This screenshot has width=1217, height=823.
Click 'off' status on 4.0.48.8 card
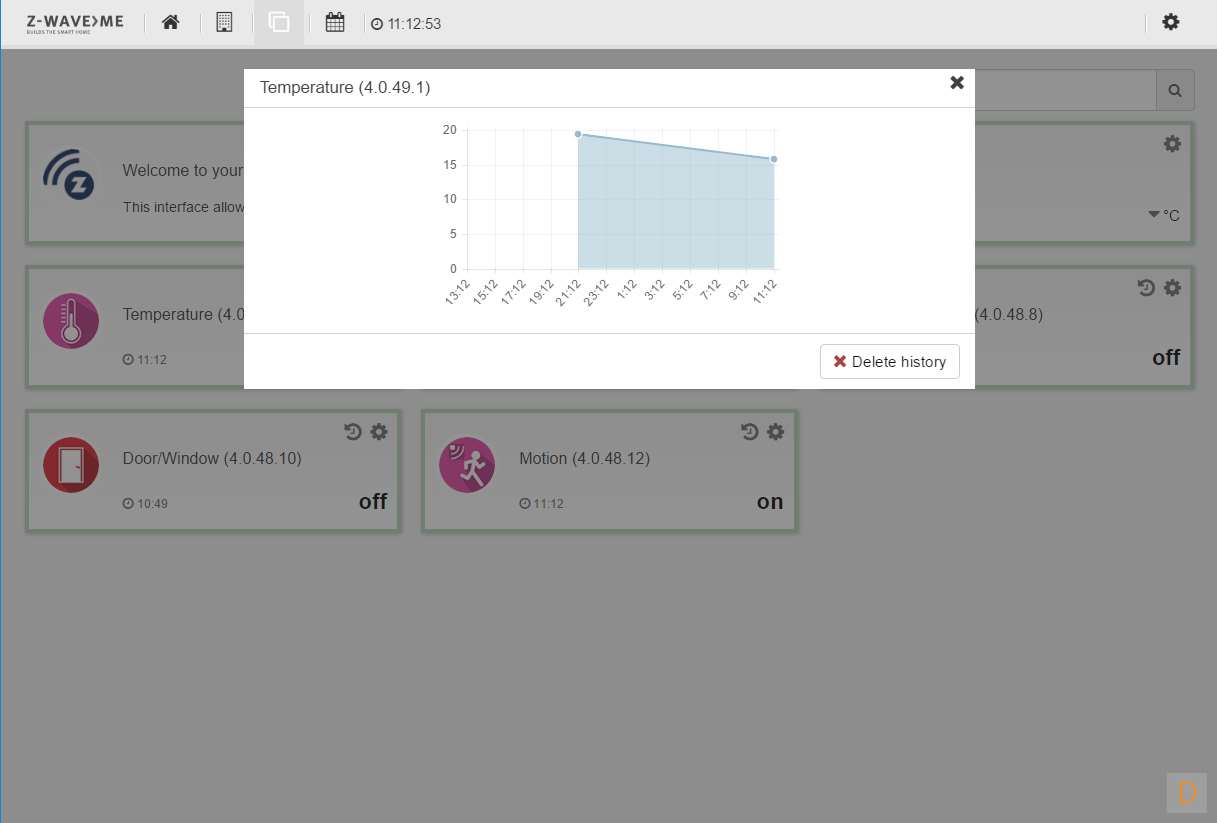pos(1166,358)
